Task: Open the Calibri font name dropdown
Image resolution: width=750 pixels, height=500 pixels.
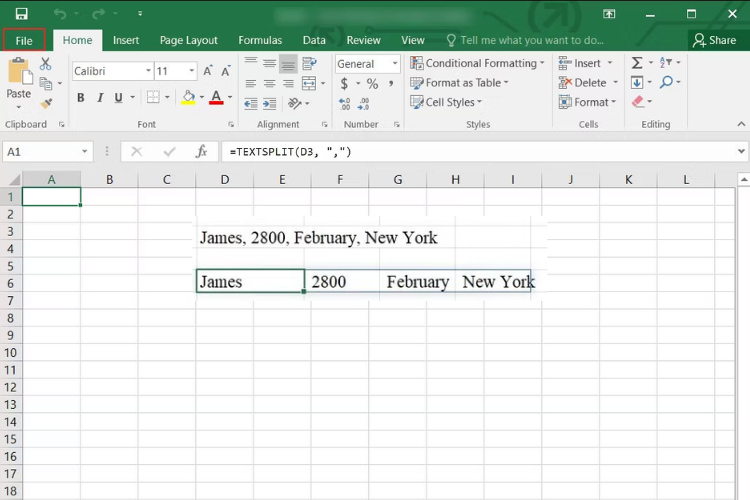Action: (x=149, y=71)
